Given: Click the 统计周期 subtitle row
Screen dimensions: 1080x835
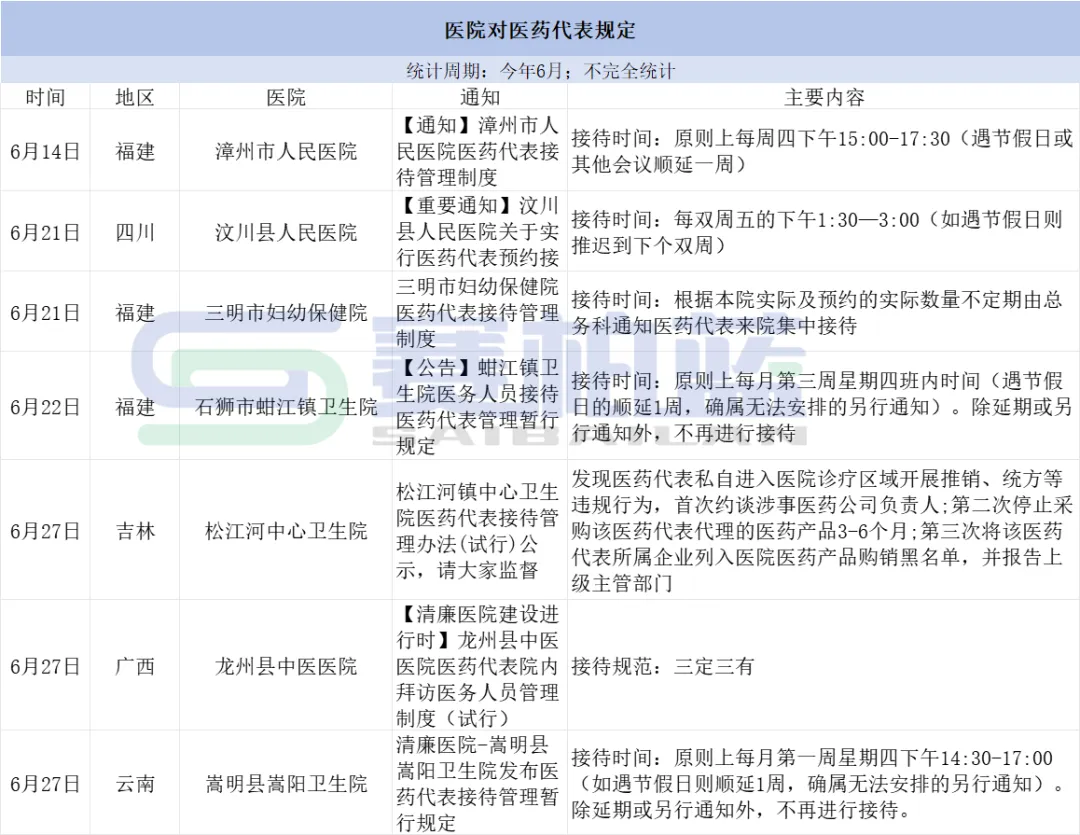Looking at the screenshot, I should (x=540, y=71).
